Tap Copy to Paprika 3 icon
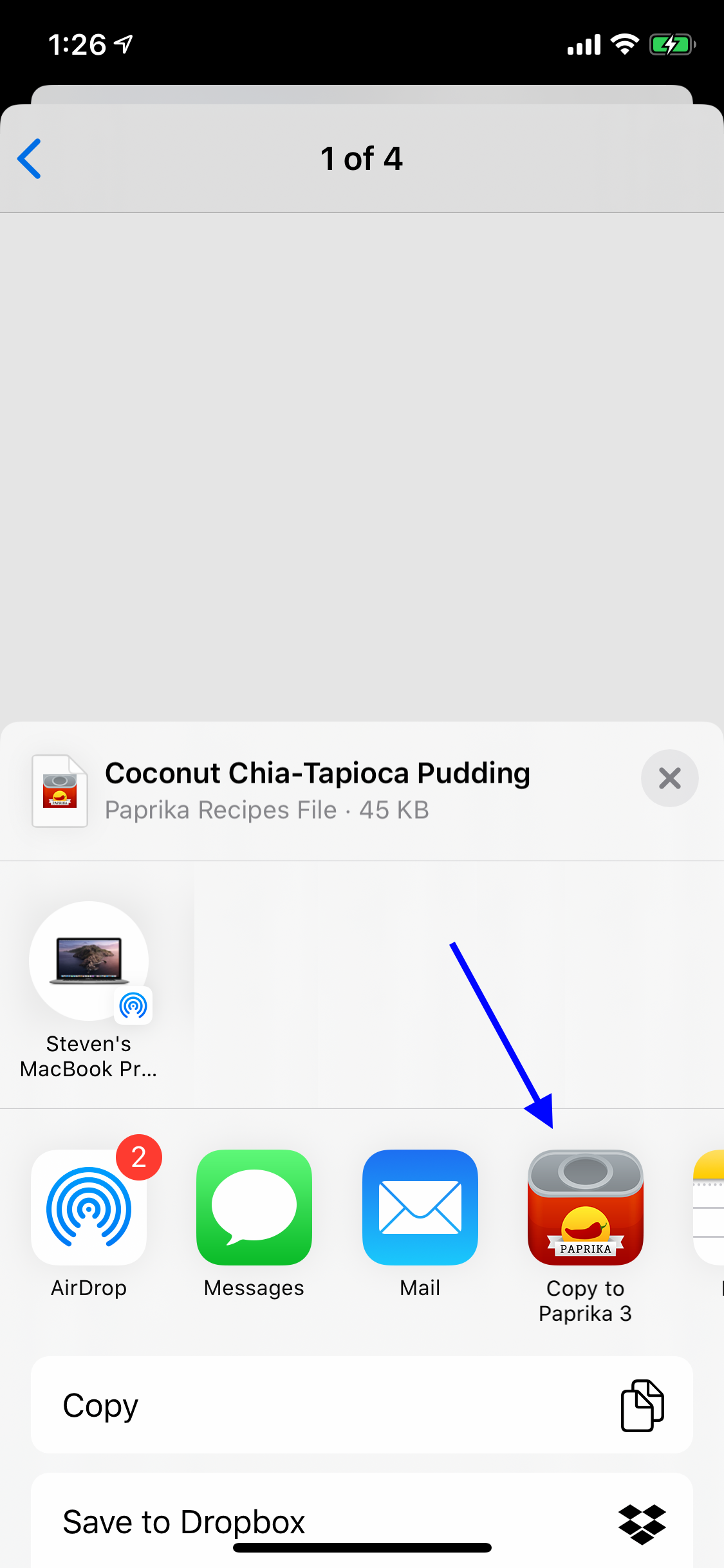This screenshot has width=724, height=1568. [x=586, y=1207]
